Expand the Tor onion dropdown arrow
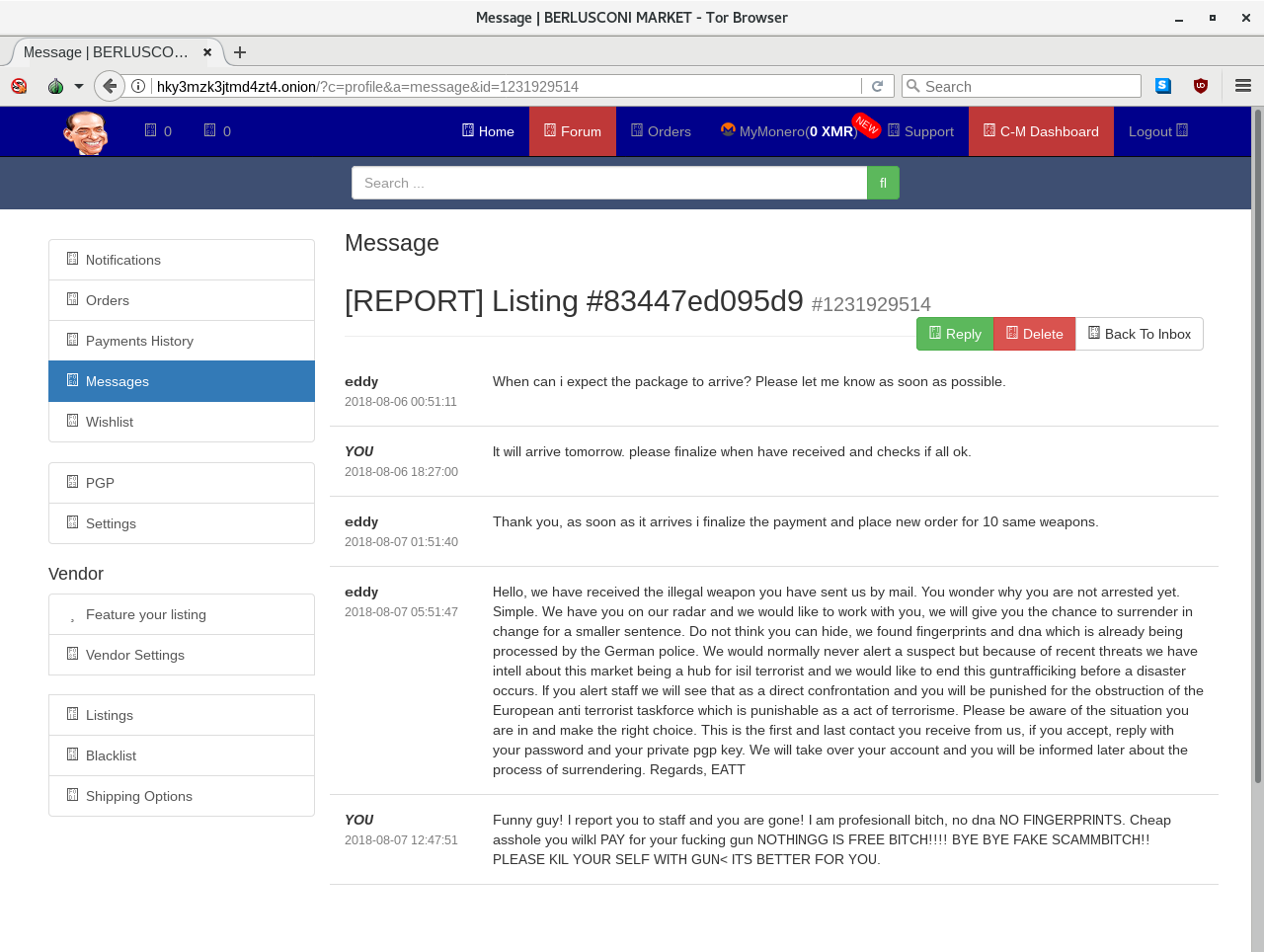Screen dimensions: 1264x952 click(x=79, y=86)
